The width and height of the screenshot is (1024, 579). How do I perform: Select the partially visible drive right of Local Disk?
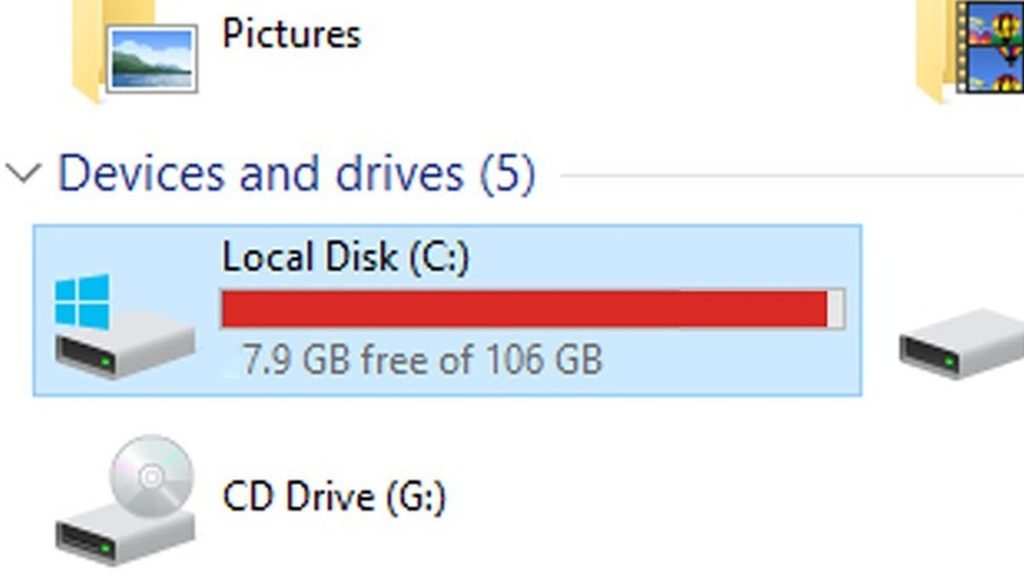coord(961,343)
